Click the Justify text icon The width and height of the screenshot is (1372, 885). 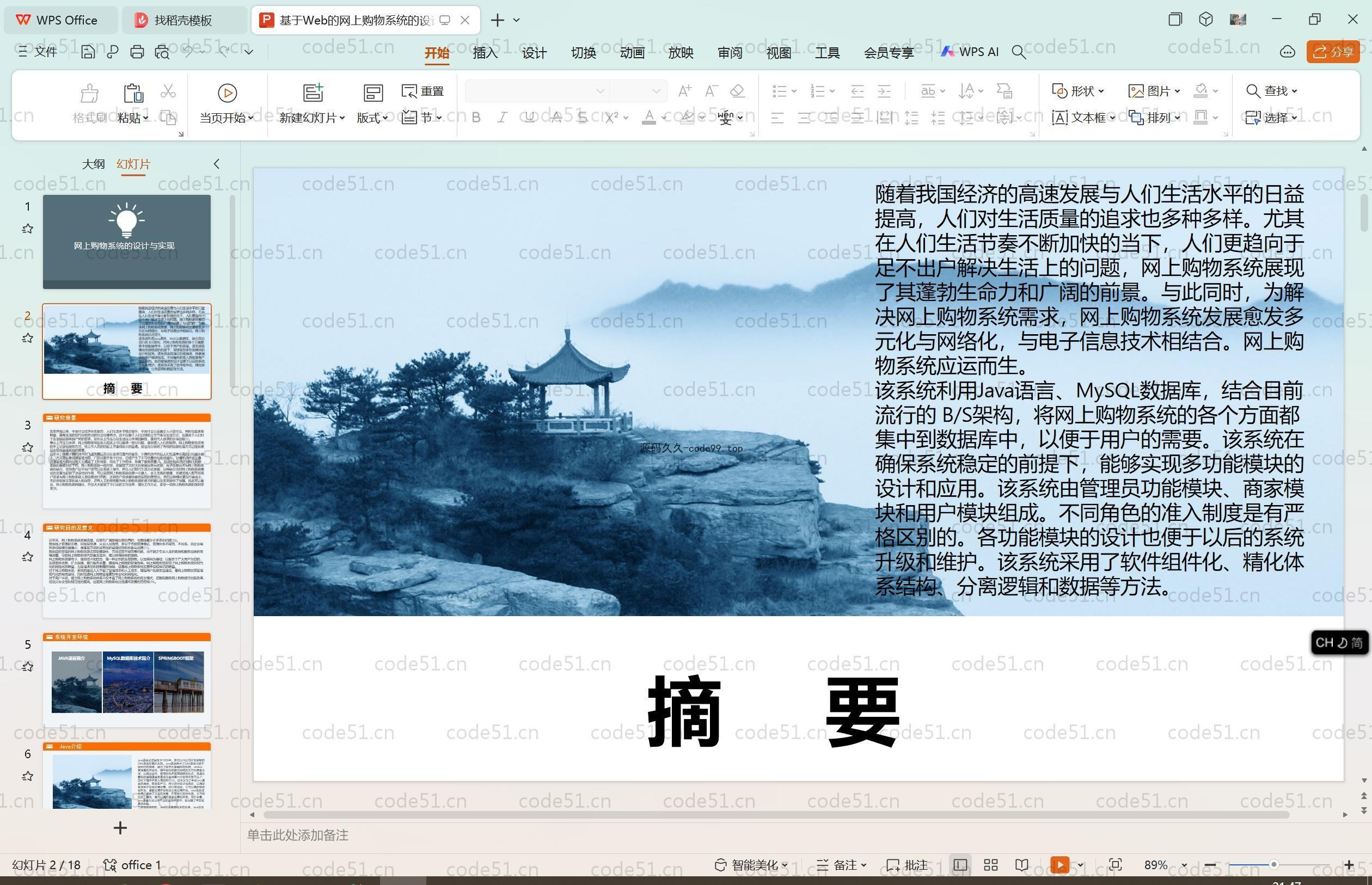coord(857,118)
